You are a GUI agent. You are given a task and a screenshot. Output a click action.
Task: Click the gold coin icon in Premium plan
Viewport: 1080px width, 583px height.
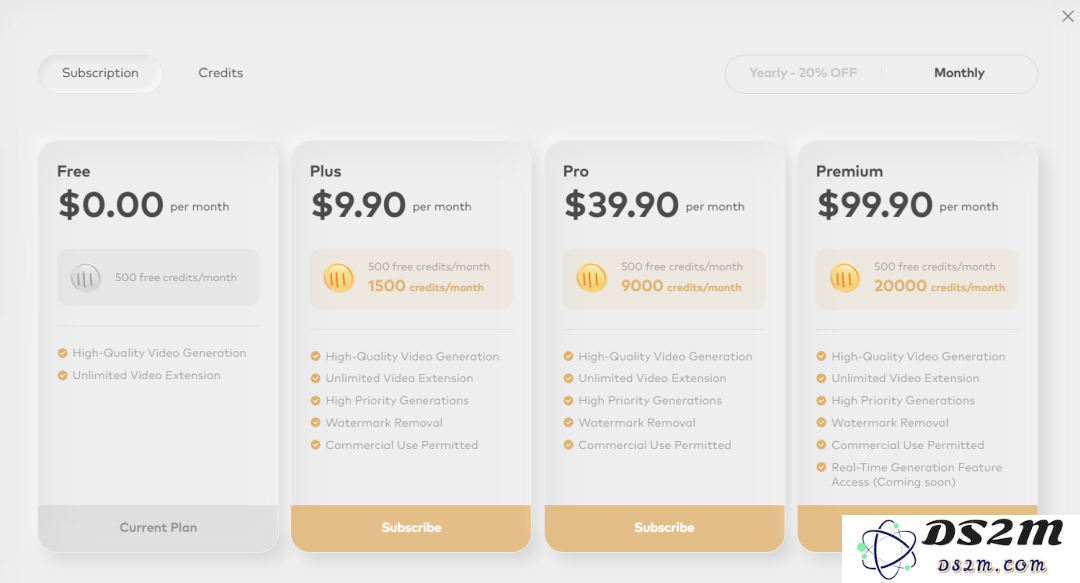point(844,278)
